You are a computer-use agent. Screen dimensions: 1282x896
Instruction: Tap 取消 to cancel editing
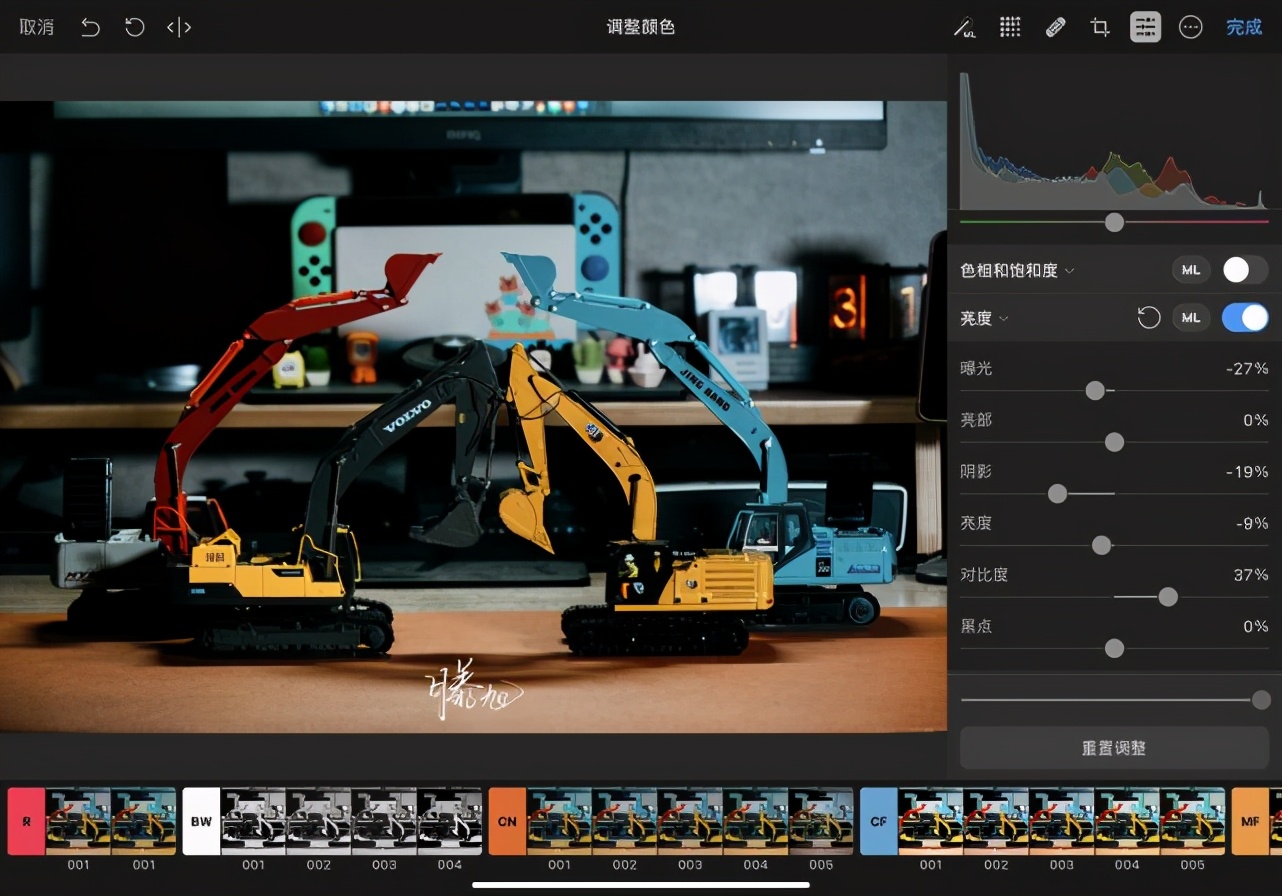[x=37, y=27]
